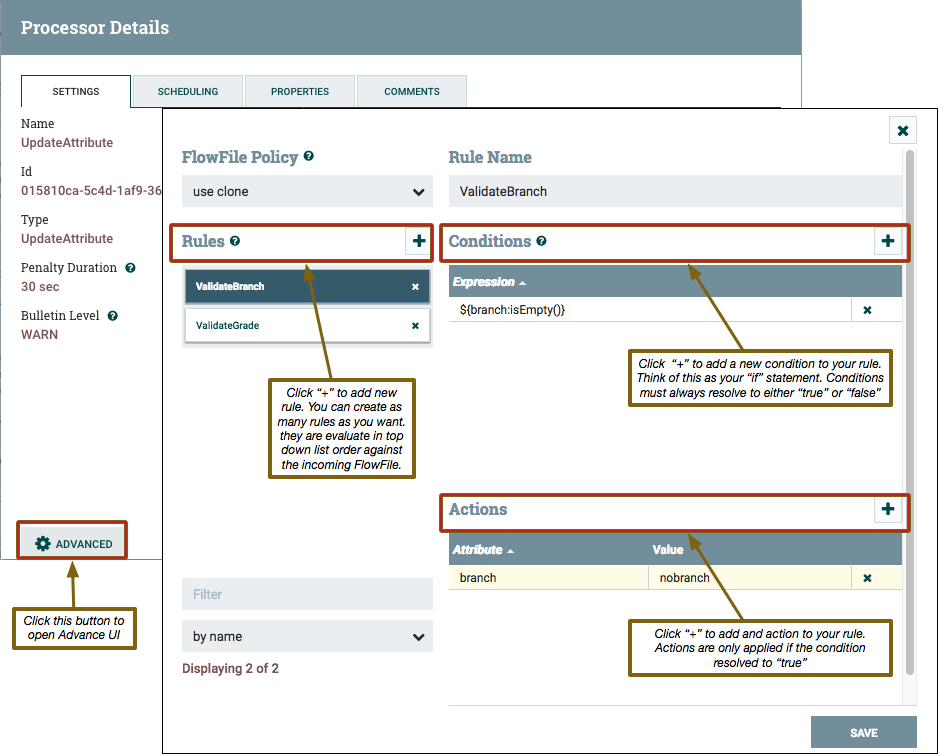938x755 pixels.
Task: Open the by name sorting dropdown
Action: point(307,636)
